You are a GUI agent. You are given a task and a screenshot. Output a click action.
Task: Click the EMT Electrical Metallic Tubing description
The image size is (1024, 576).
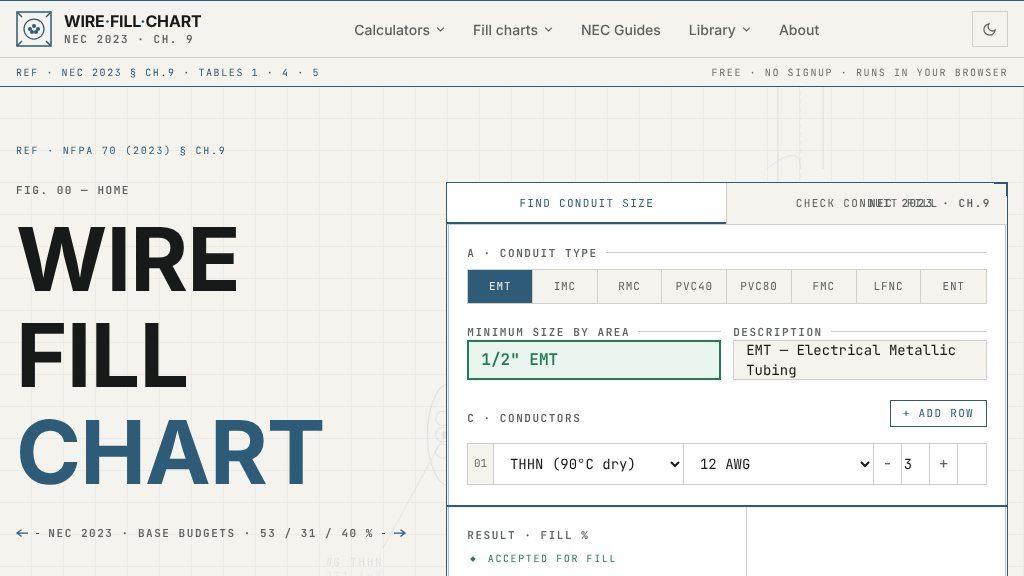859,360
